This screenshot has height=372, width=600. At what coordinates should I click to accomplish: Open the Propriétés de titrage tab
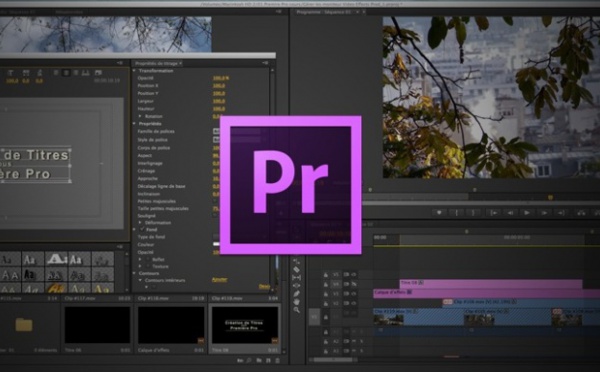156,63
